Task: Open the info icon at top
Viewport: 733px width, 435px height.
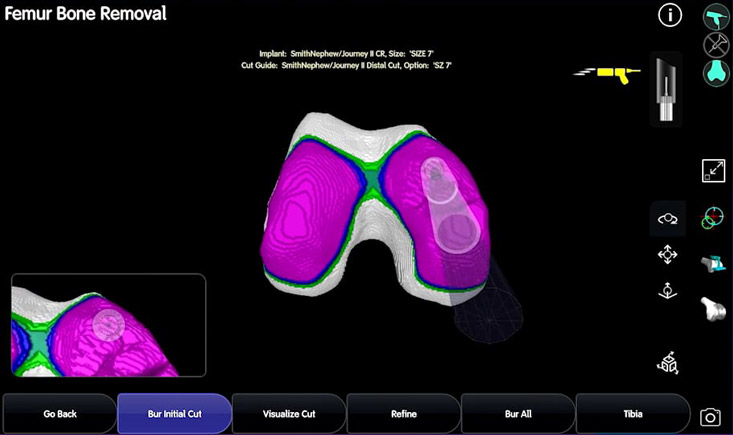Action: (670, 15)
